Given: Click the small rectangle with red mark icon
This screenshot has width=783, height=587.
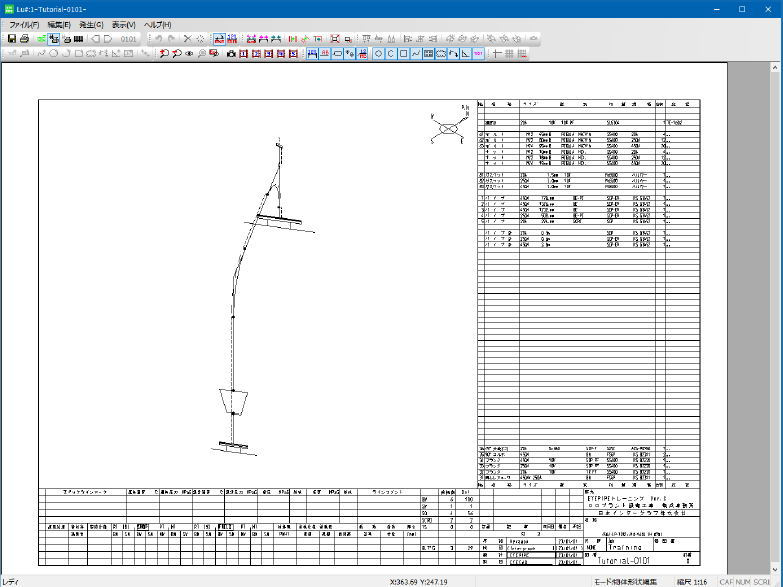Looking at the screenshot, I should 348,38.
